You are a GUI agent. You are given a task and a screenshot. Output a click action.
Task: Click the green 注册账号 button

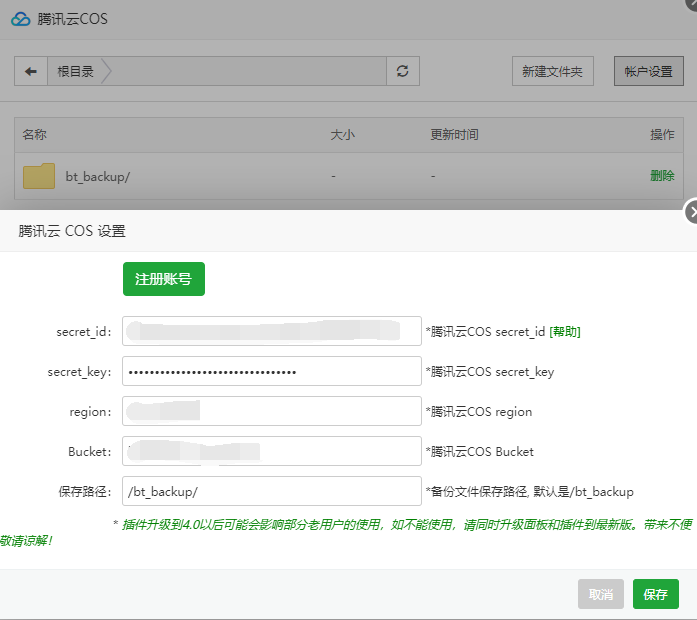(163, 279)
